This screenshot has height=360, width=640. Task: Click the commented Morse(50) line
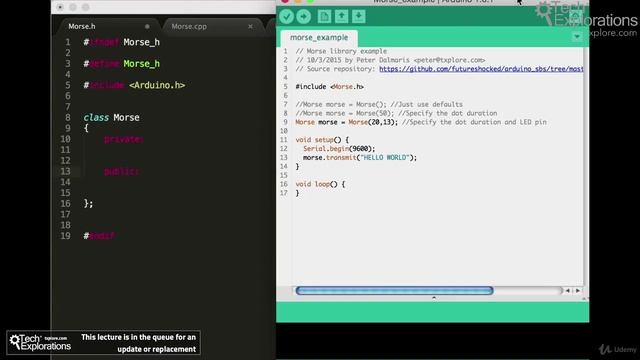pyautogui.click(x=396, y=113)
